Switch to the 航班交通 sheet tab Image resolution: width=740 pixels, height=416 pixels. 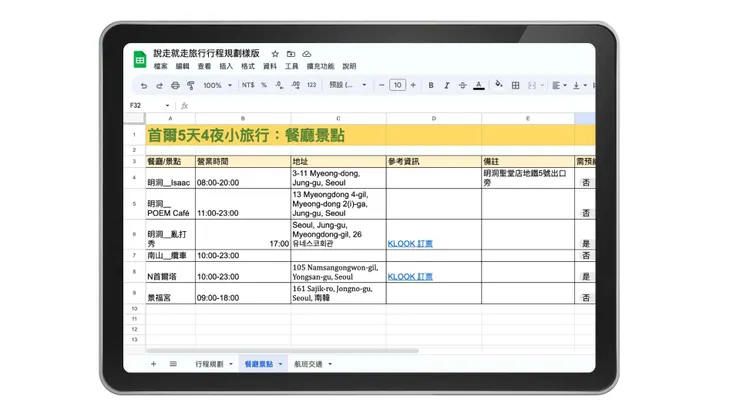coord(308,364)
